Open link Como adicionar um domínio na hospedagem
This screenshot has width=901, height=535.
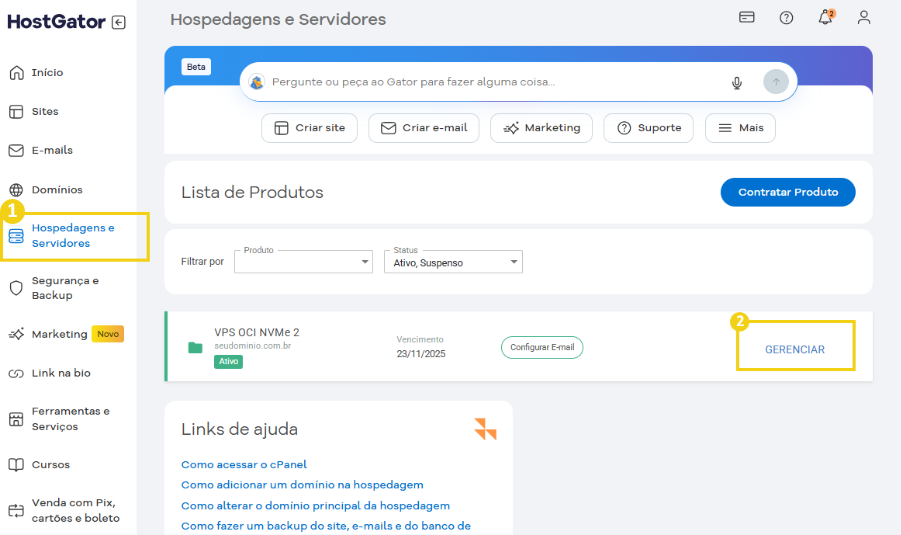coord(302,485)
